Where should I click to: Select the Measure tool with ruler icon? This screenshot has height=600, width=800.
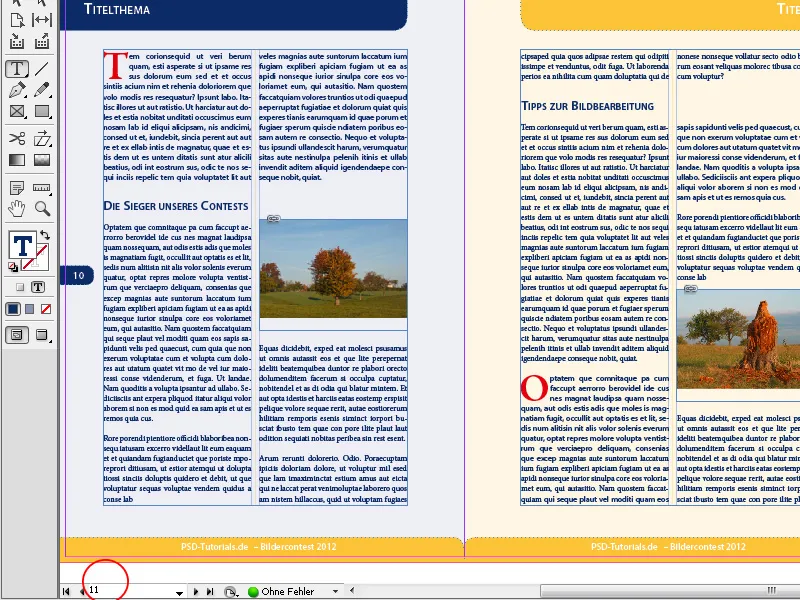[x=42, y=188]
